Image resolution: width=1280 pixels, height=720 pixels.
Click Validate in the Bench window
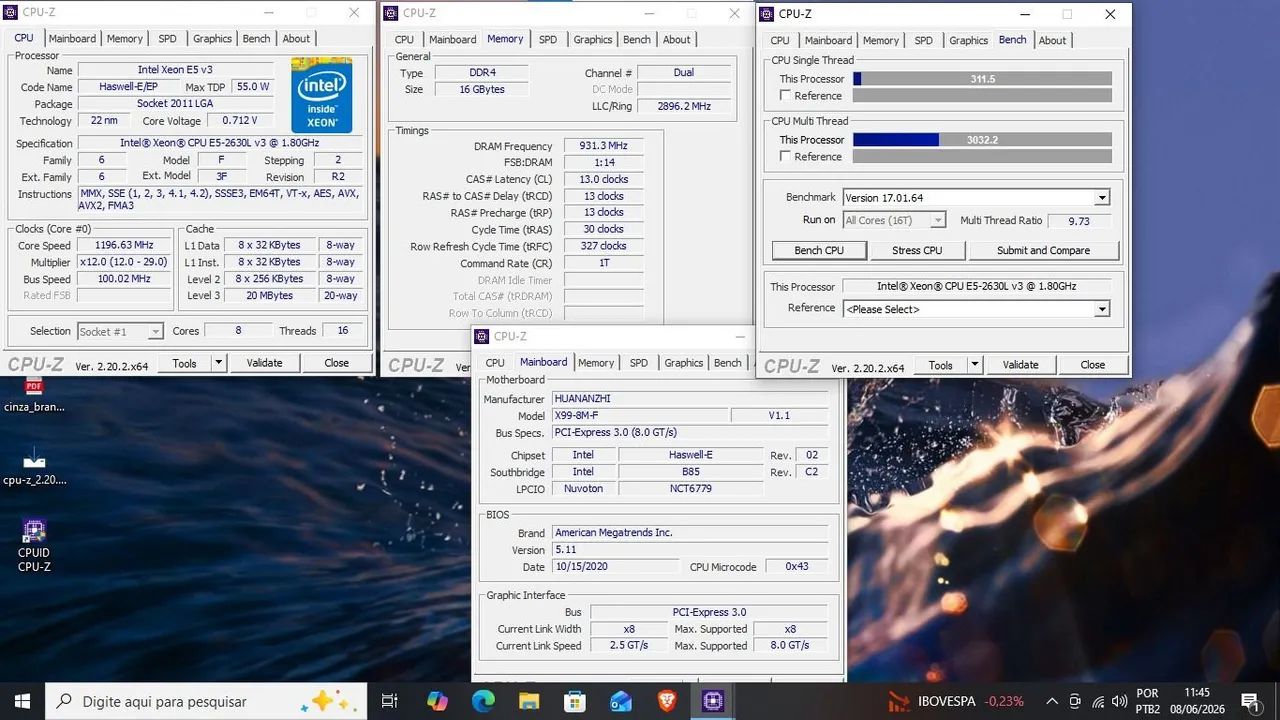[x=1020, y=365]
